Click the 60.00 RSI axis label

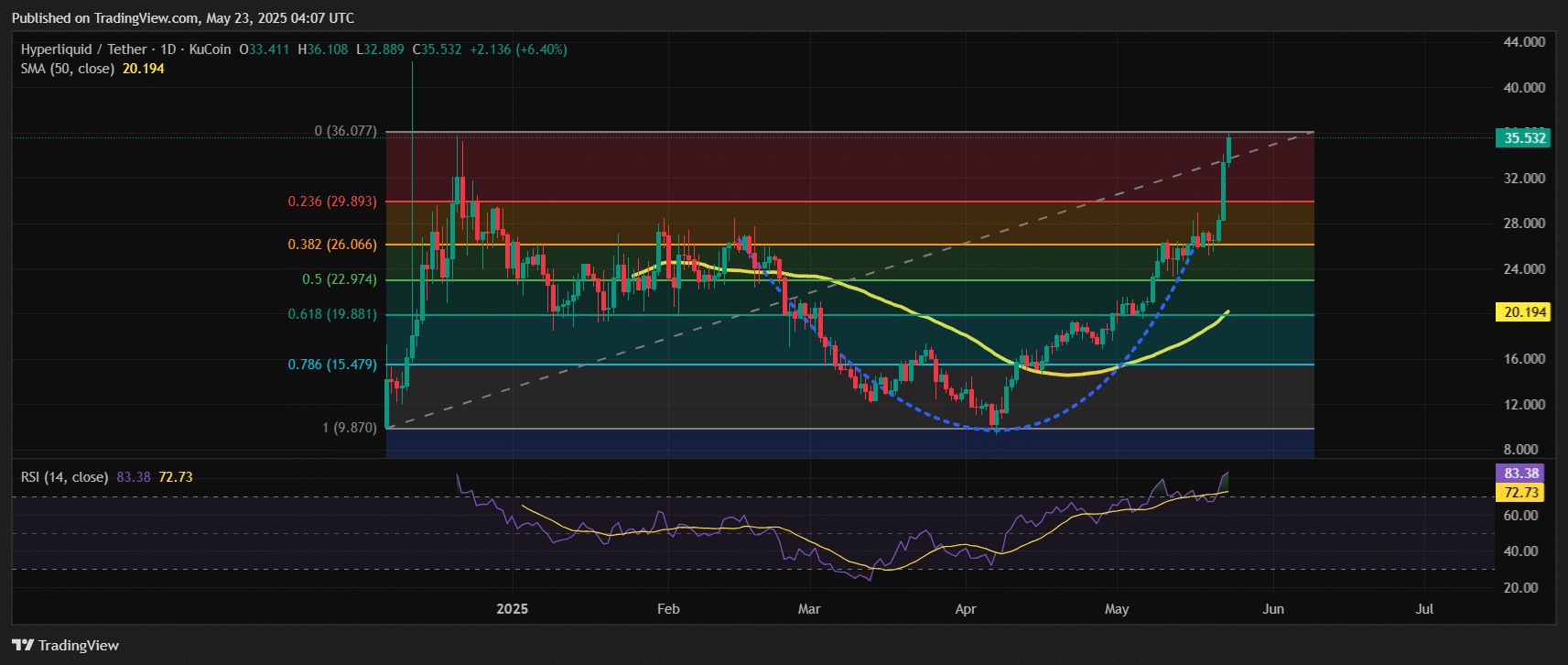coord(1521,516)
